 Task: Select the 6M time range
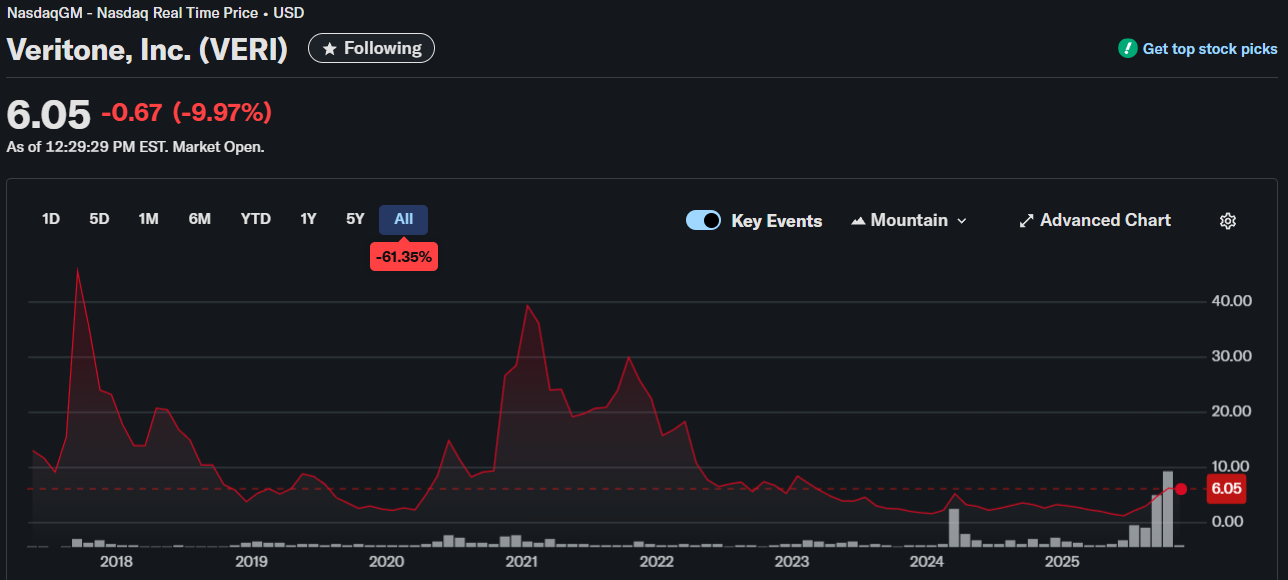pyautogui.click(x=200, y=219)
